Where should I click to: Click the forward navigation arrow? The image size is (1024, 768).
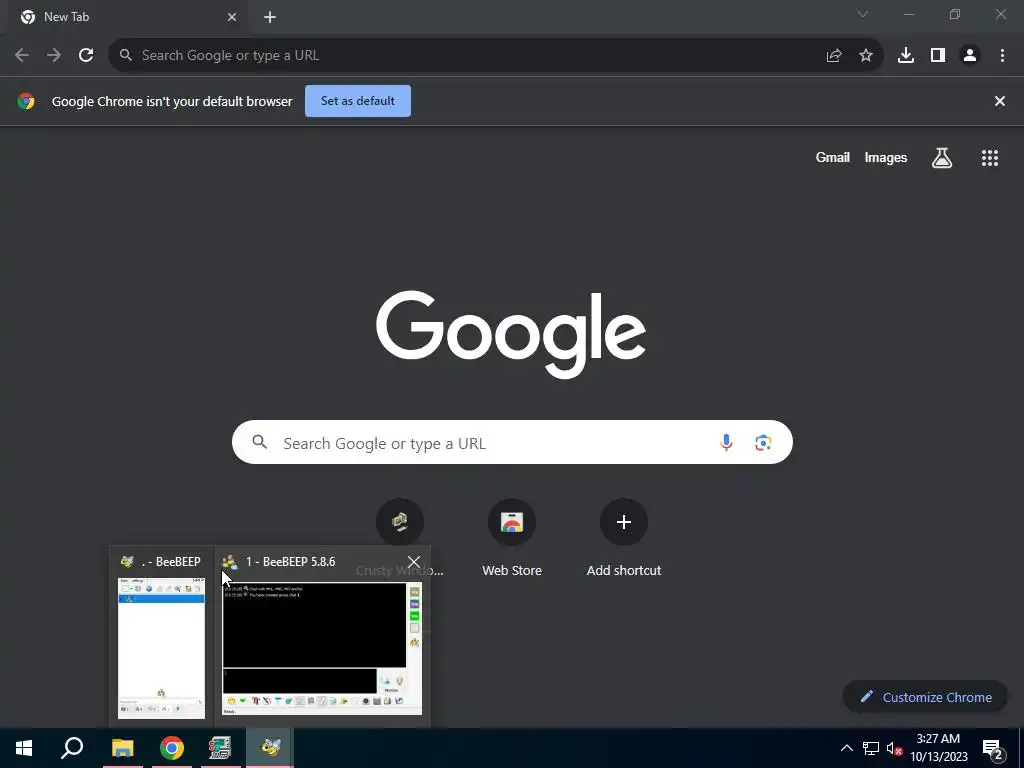coord(54,56)
